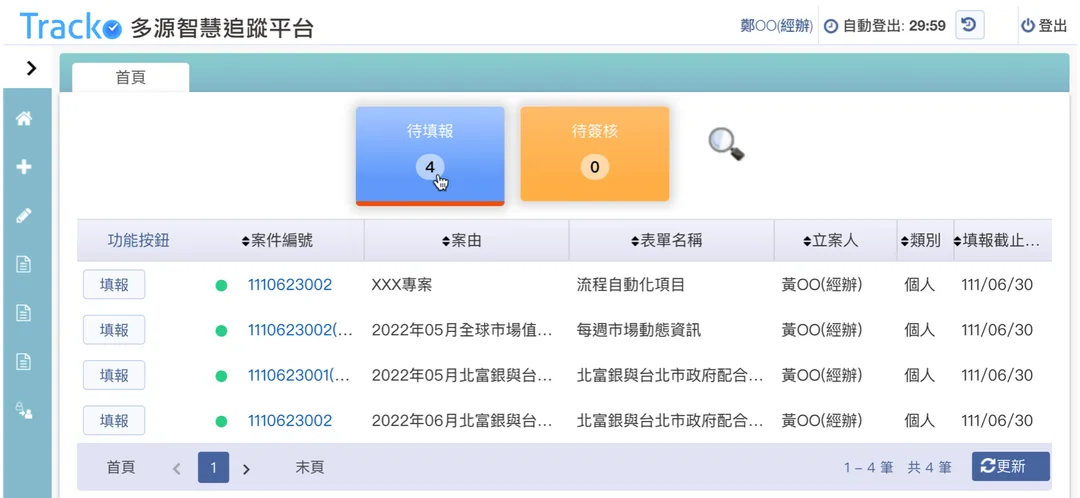
Task: Open case 1110623002 of XXX專案
Action: click(290, 284)
